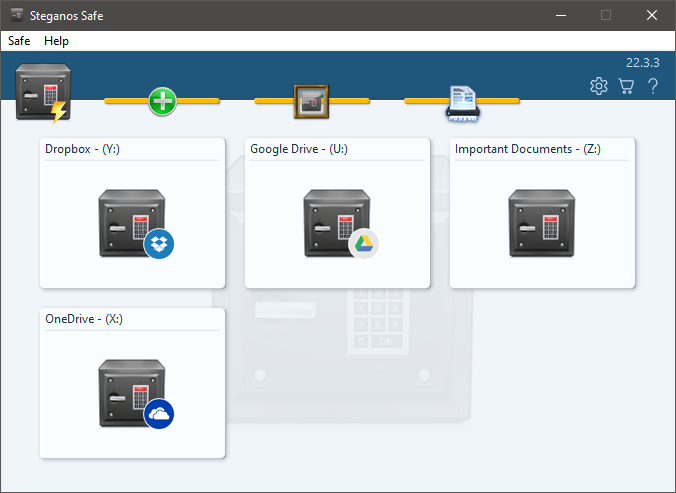
Task: Click the version number 22.3.3
Action: 644,62
